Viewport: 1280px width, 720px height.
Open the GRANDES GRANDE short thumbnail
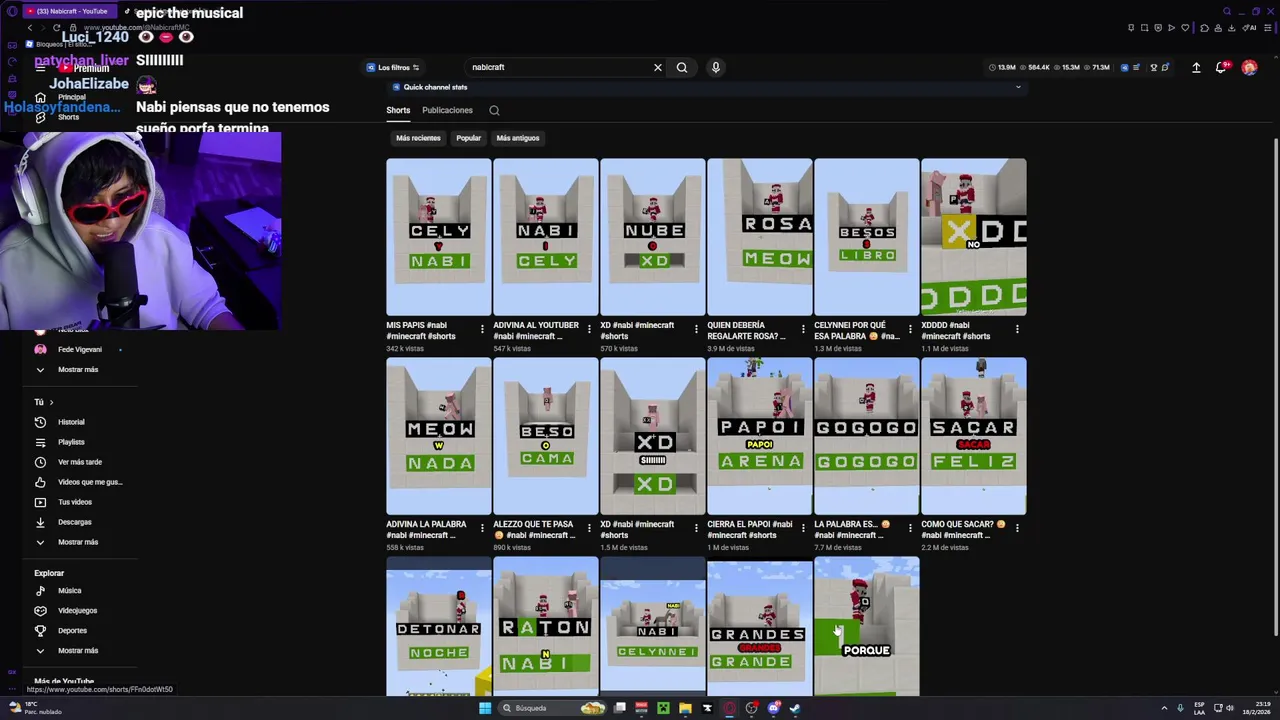click(760, 627)
